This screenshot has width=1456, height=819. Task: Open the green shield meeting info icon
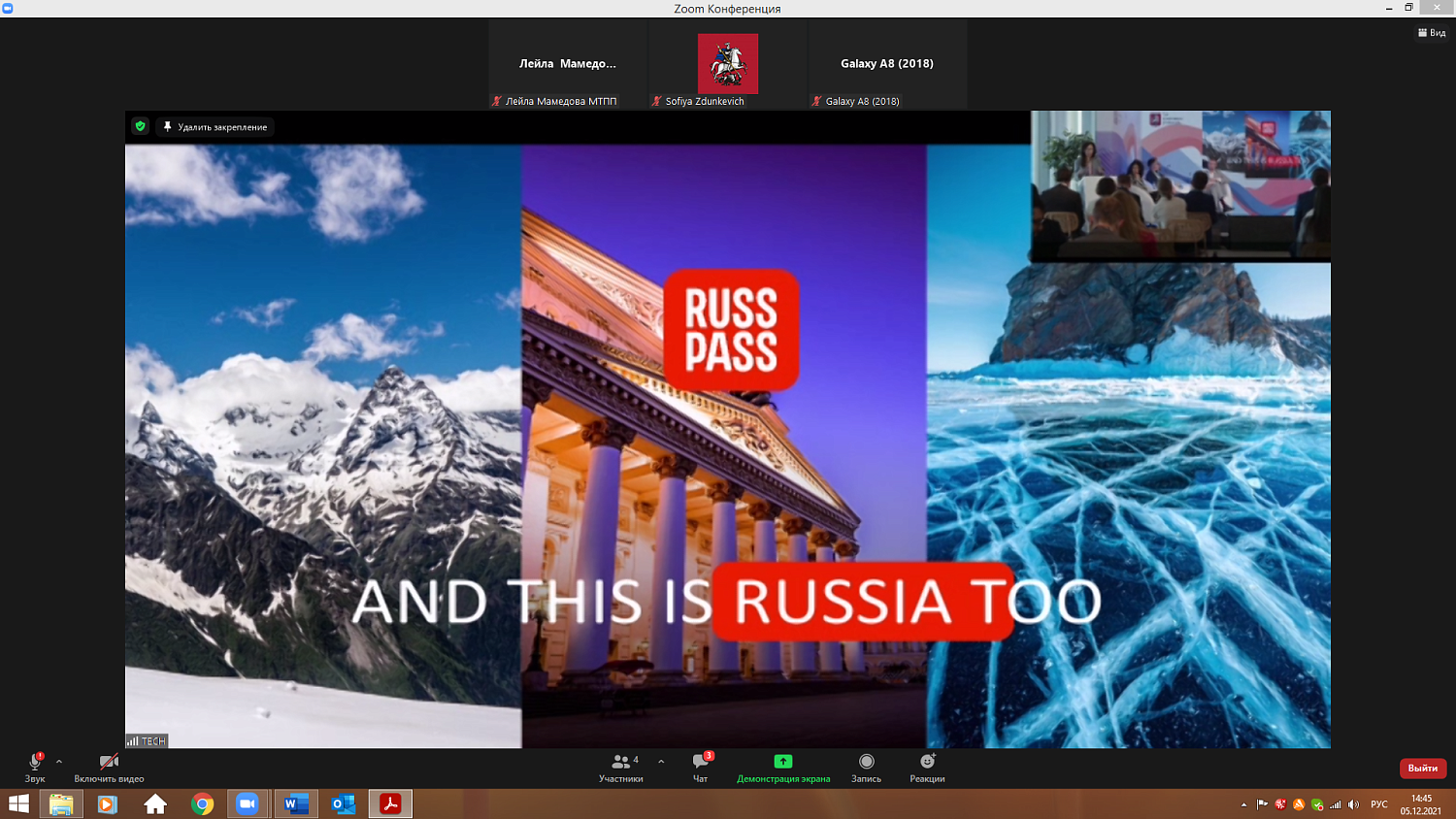pyautogui.click(x=141, y=126)
